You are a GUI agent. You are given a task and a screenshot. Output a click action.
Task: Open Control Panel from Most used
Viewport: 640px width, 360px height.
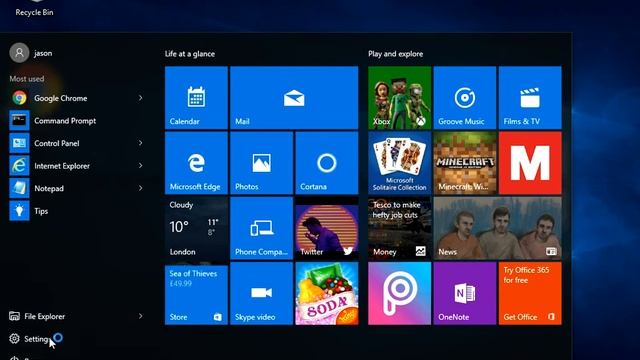click(x=78, y=143)
